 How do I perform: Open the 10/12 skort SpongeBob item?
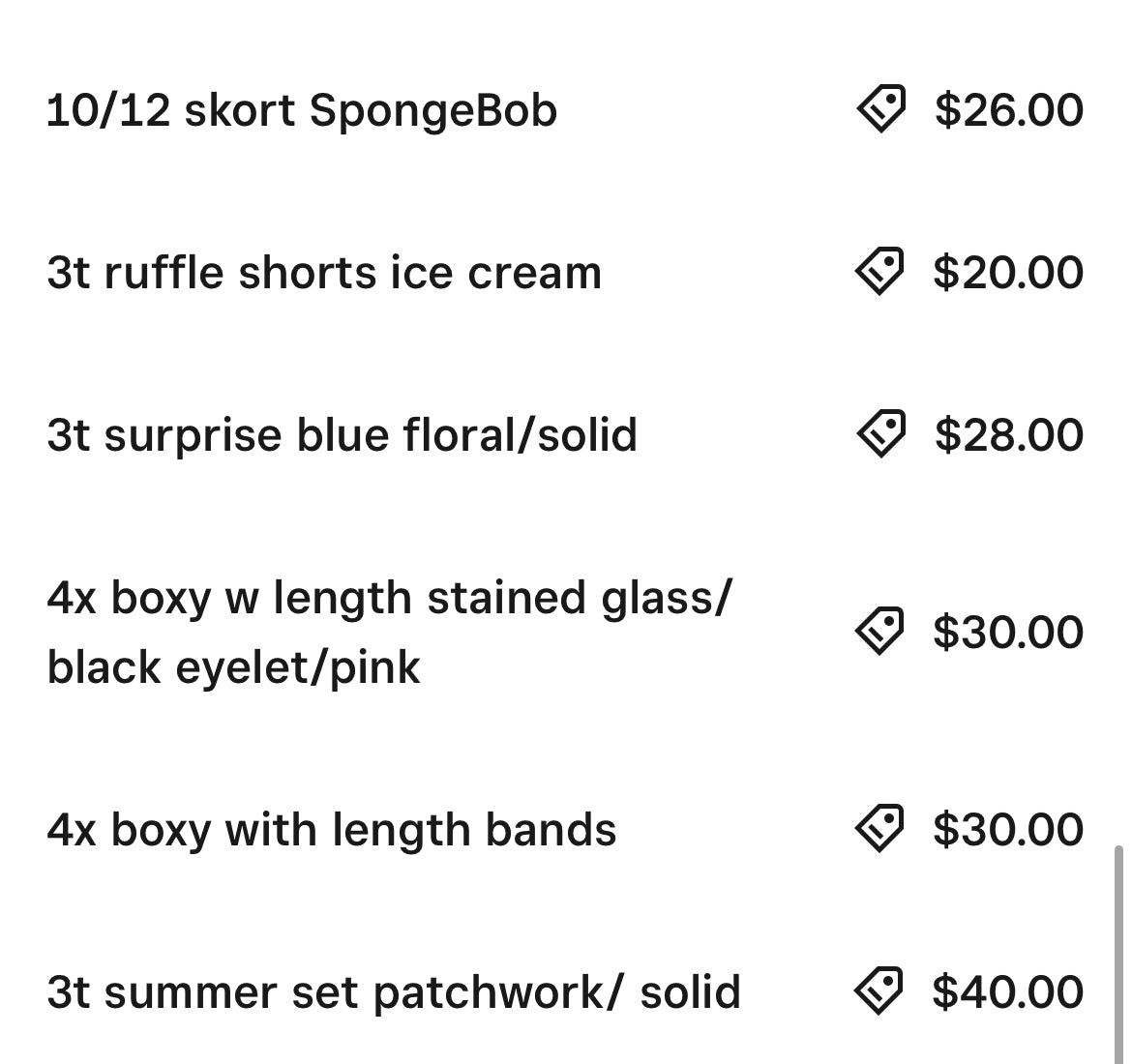[x=302, y=110]
